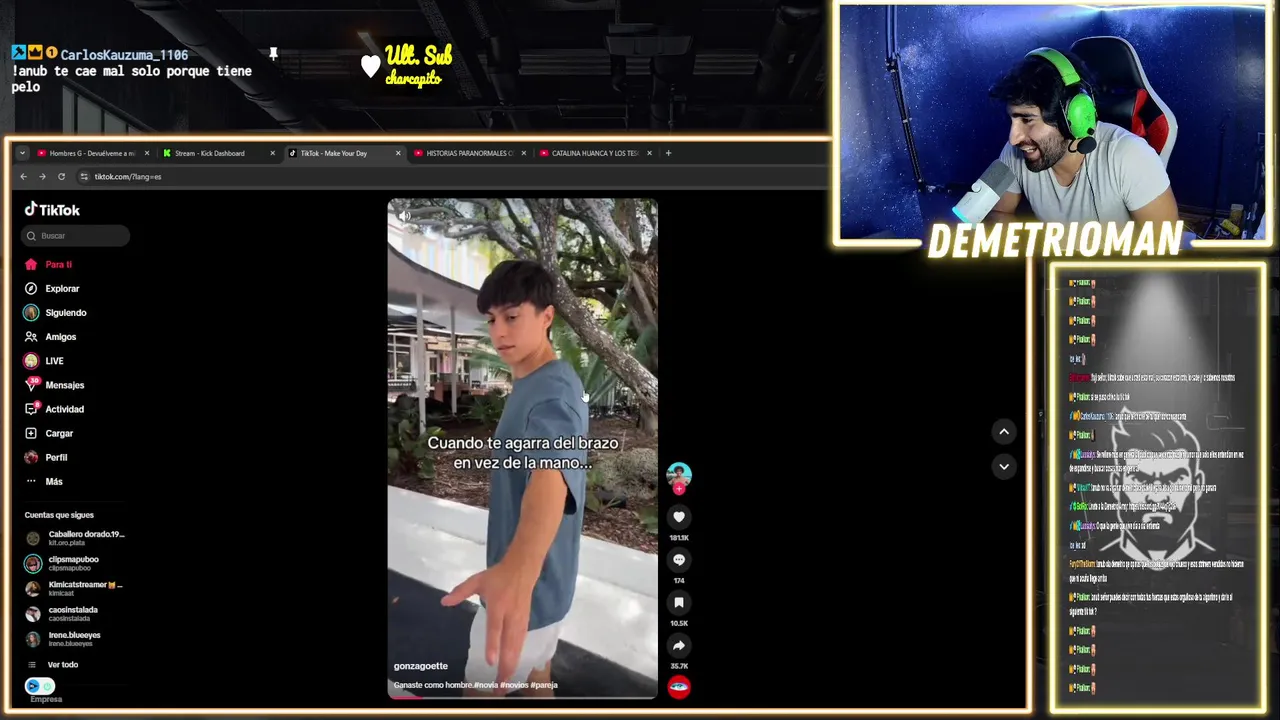Screen dimensions: 1280x720
Task: Open Actividad notifications
Action: point(55,409)
